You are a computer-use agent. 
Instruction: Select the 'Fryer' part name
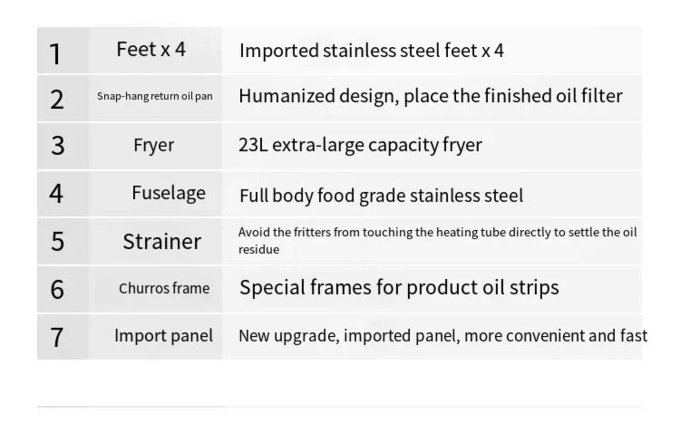click(154, 145)
